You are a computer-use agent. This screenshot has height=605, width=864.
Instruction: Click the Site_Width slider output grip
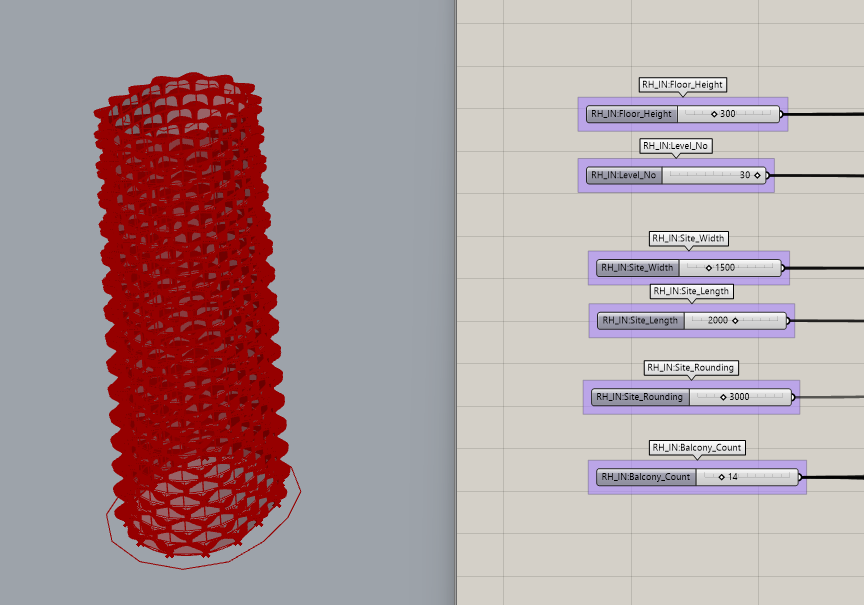pos(783,268)
